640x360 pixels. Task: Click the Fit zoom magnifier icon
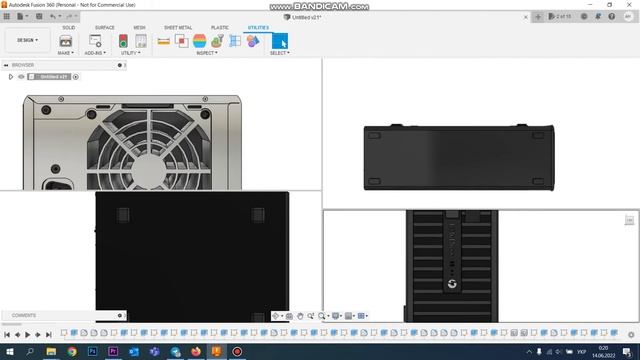tap(322, 316)
